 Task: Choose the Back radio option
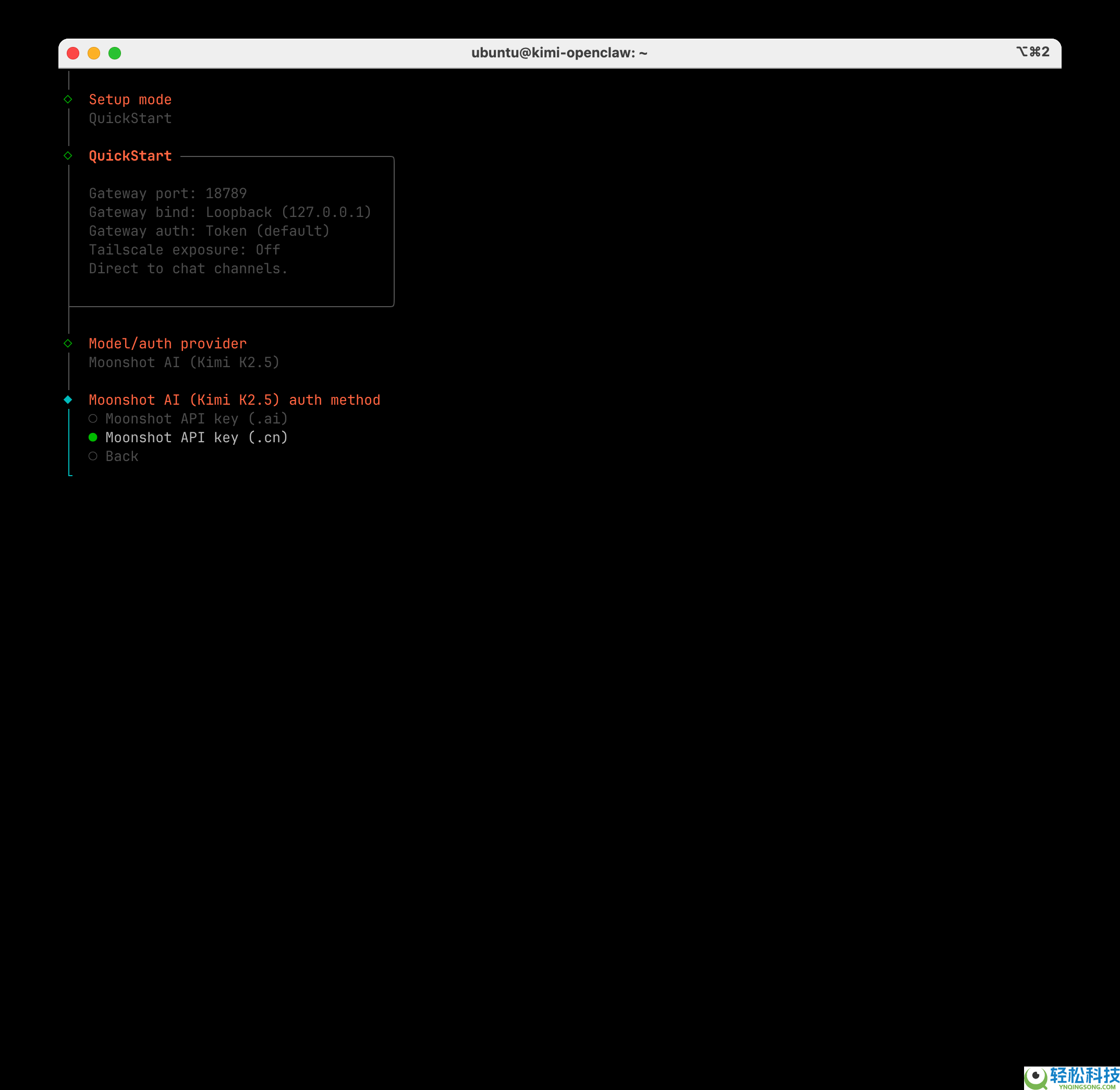coord(113,456)
